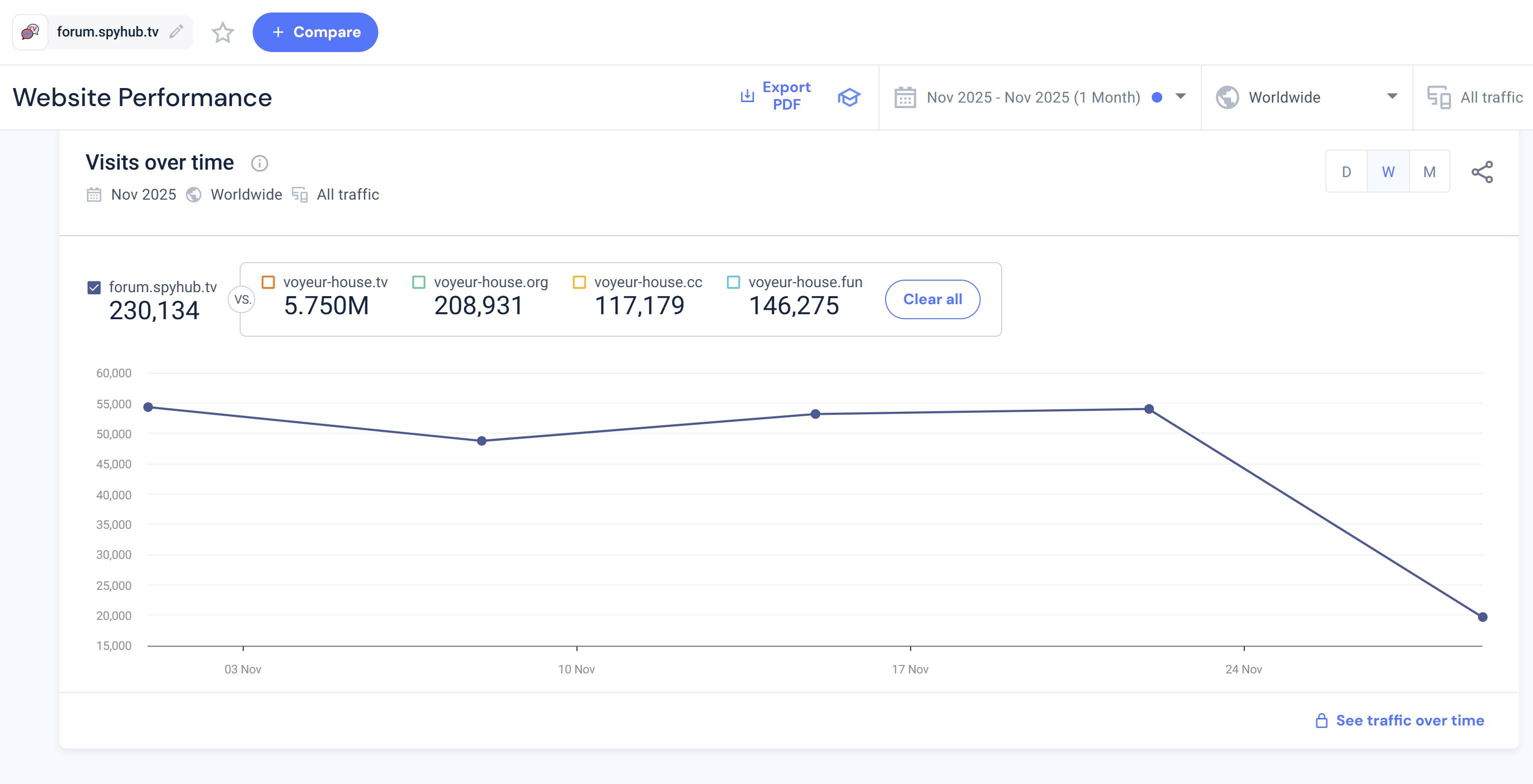Switch chart granularity to Daily (D)
Image resolution: width=1533 pixels, height=784 pixels.
(x=1346, y=172)
